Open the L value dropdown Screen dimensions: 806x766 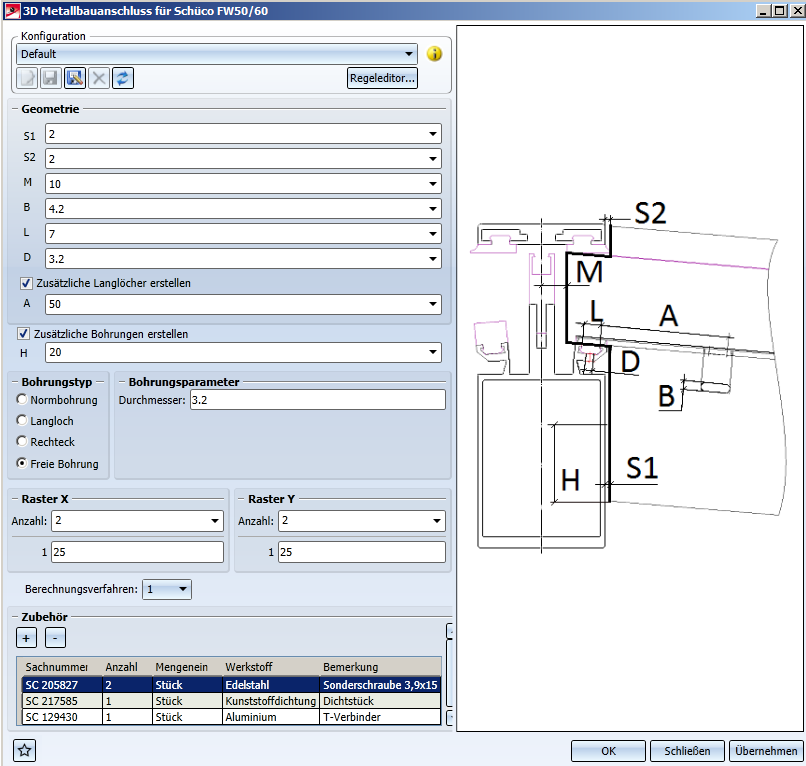[x=433, y=234]
